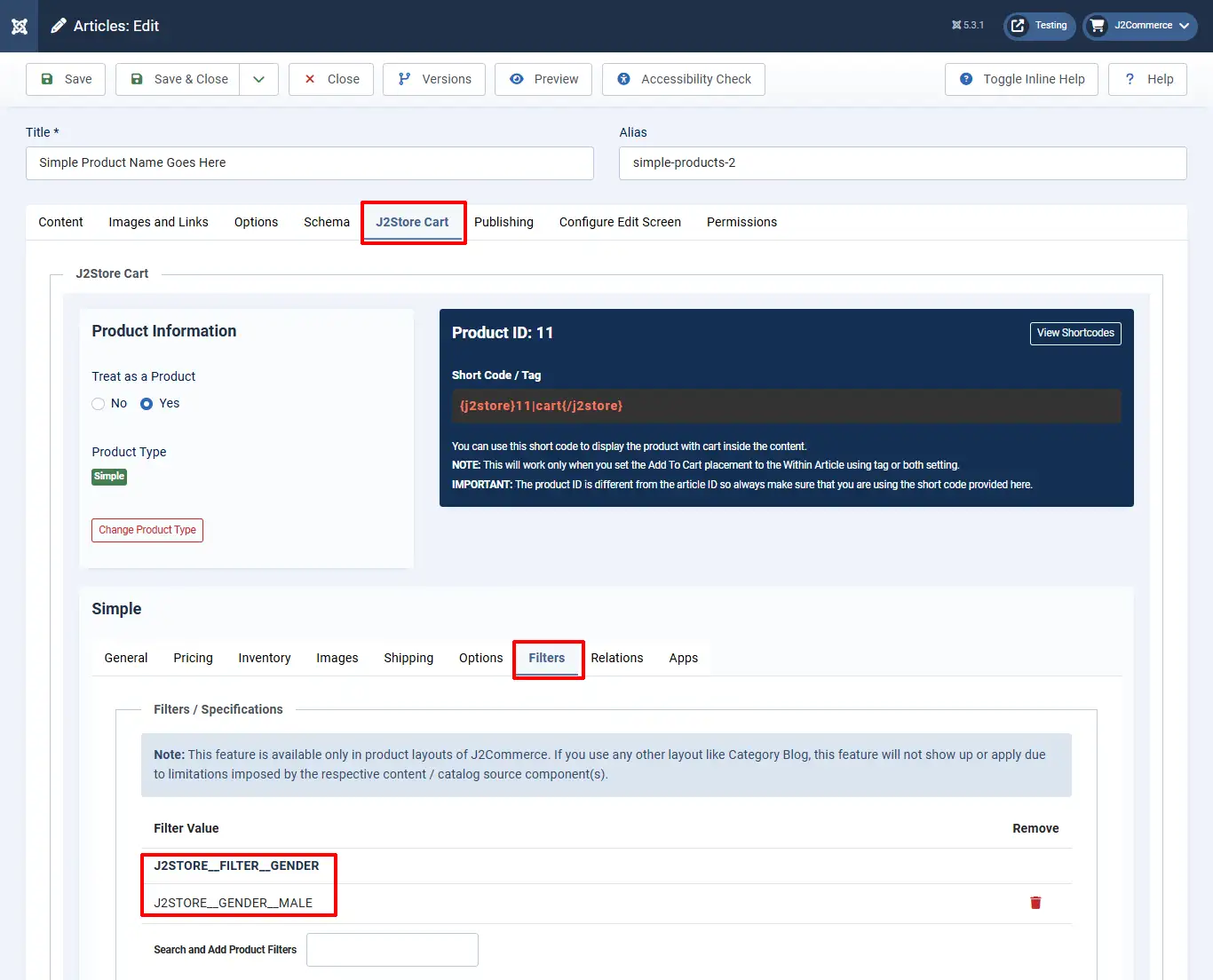Preview the article
1213x980 pixels.
pyautogui.click(x=543, y=79)
